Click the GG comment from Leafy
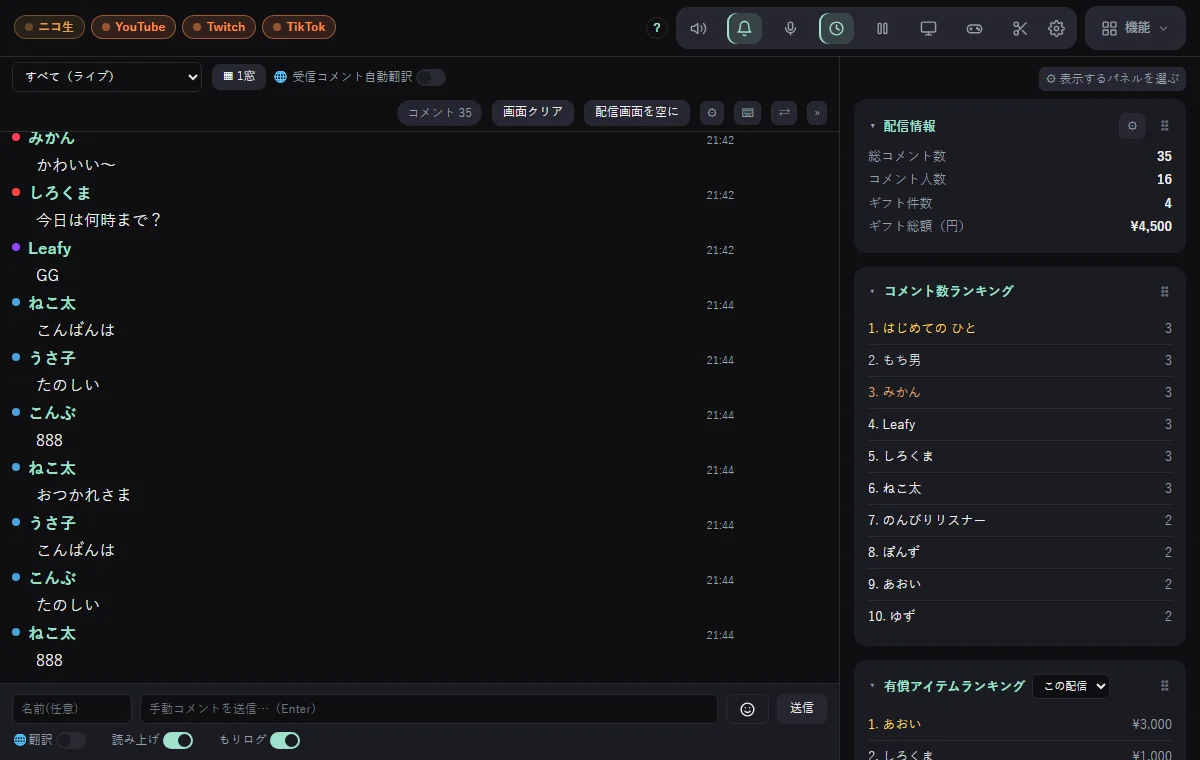 pos(48,275)
